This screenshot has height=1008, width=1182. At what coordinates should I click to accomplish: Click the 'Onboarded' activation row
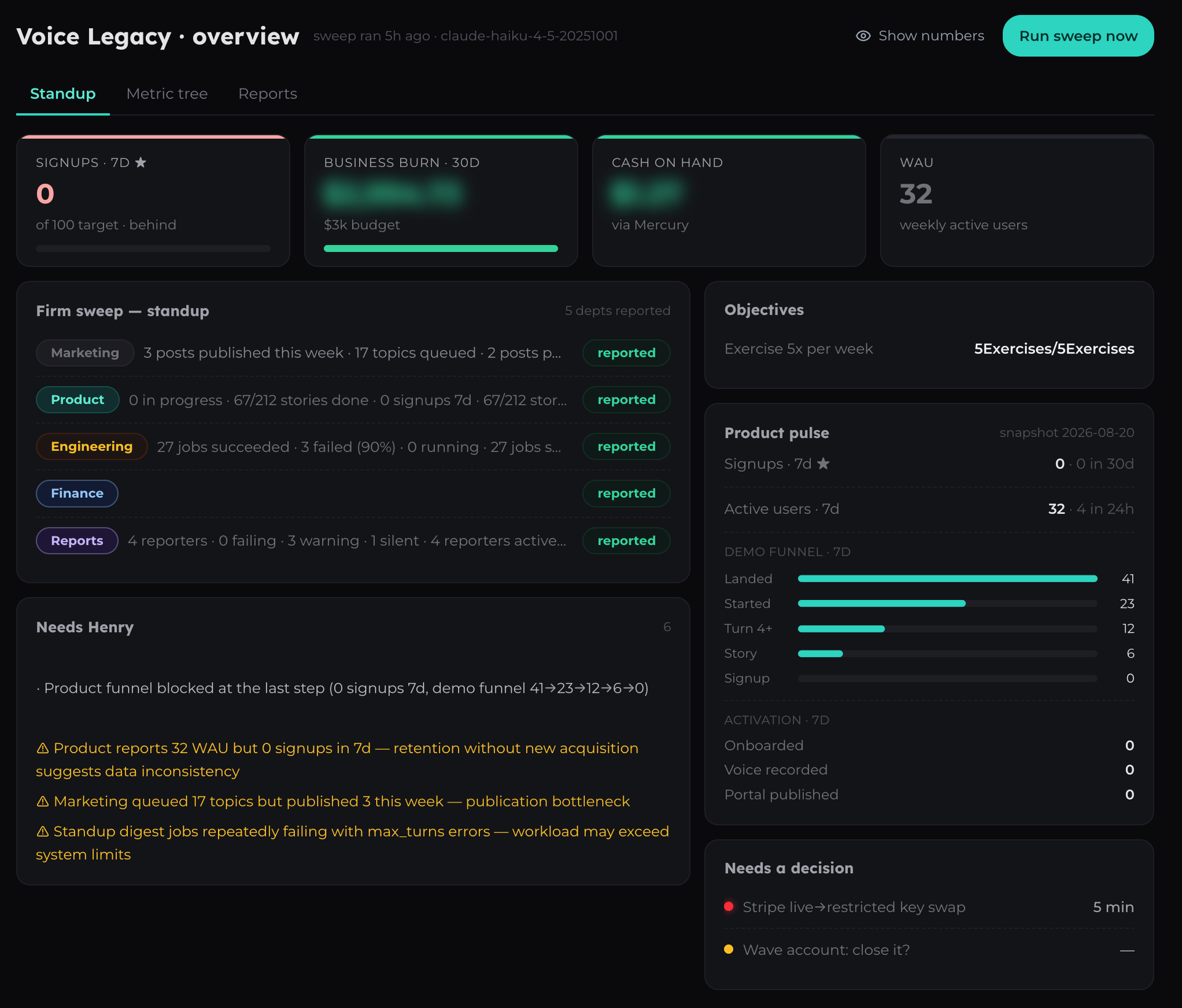pos(929,745)
